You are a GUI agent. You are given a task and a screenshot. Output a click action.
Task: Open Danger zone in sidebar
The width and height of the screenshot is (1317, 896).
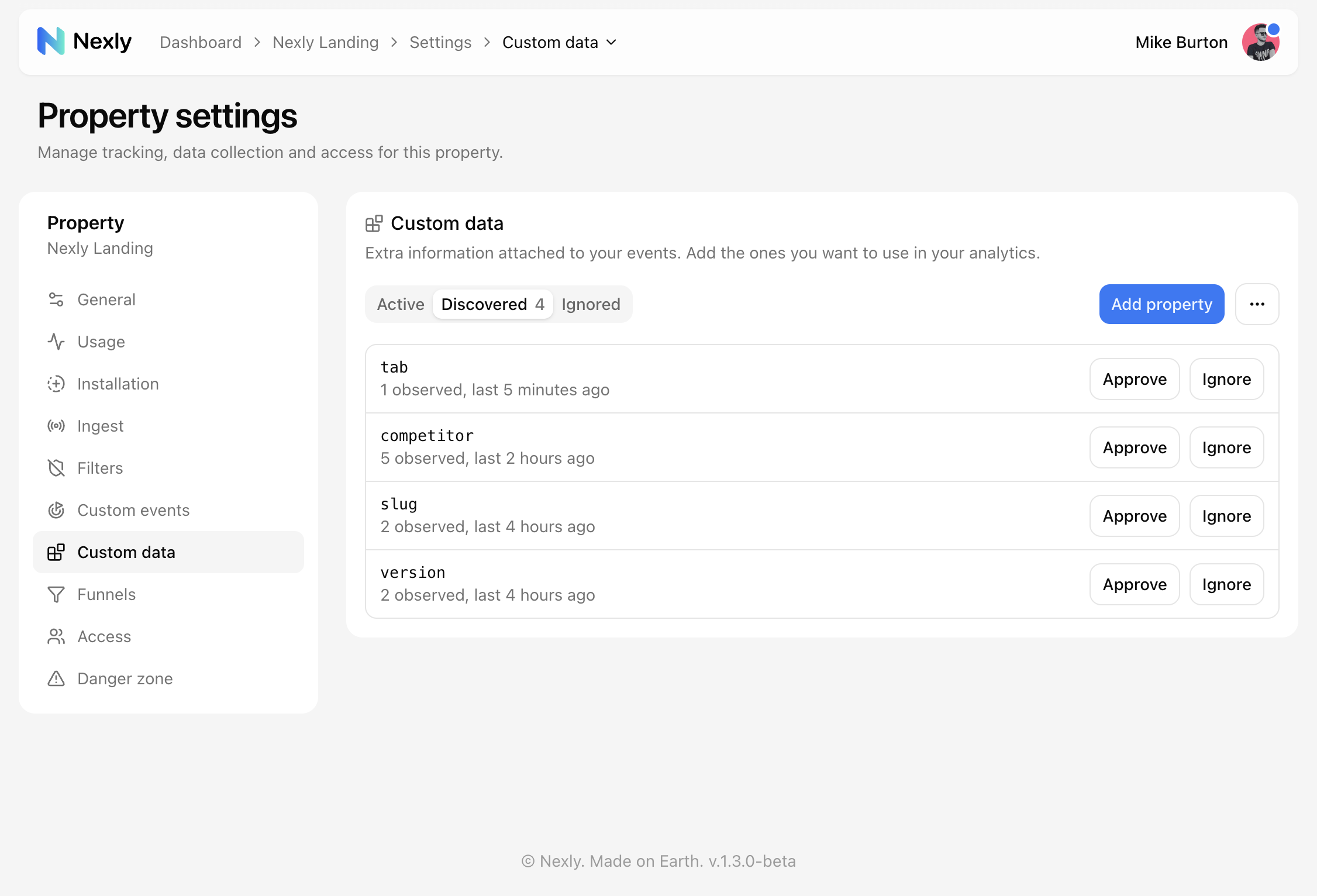point(168,678)
